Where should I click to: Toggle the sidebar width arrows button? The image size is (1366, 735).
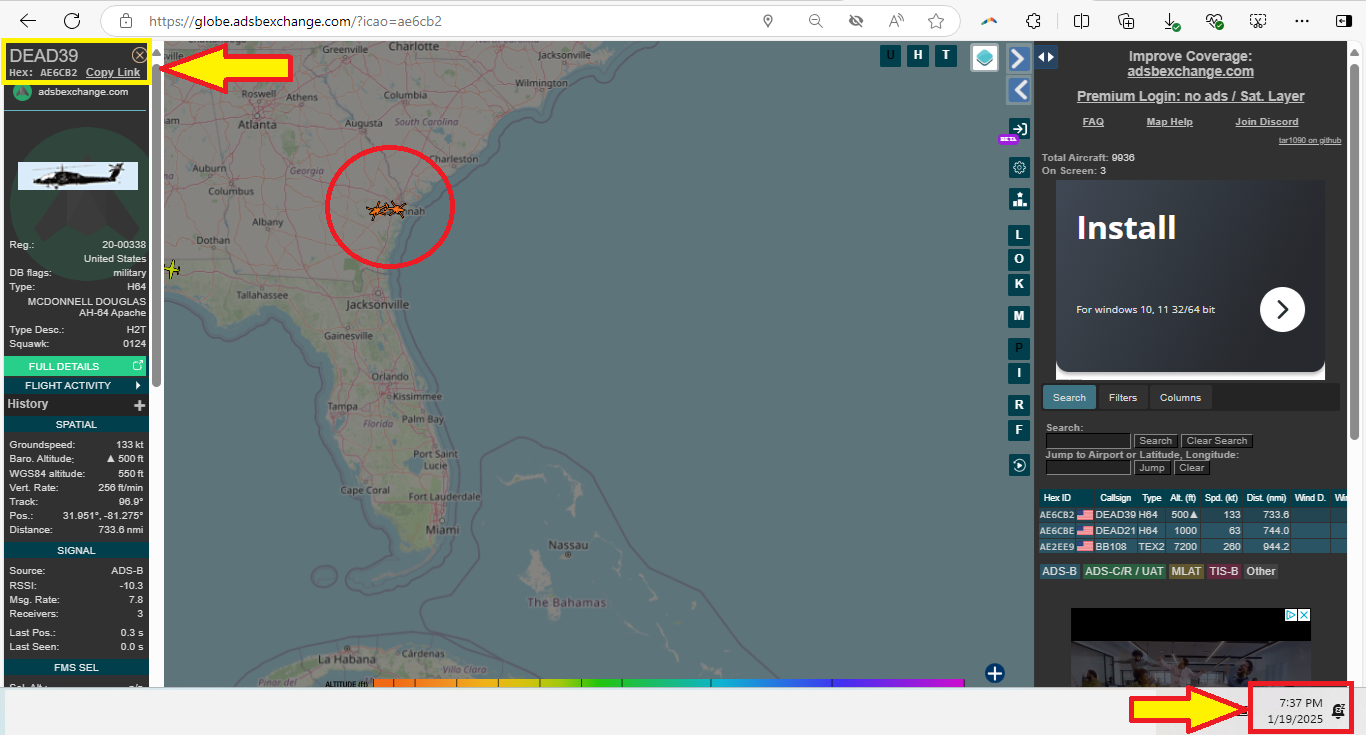[1046, 57]
